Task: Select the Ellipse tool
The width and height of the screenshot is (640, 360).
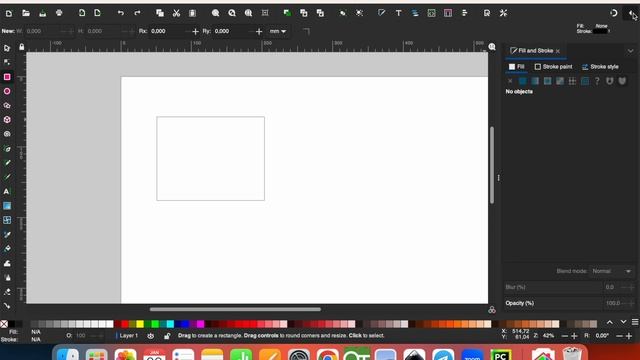Action: (x=7, y=91)
